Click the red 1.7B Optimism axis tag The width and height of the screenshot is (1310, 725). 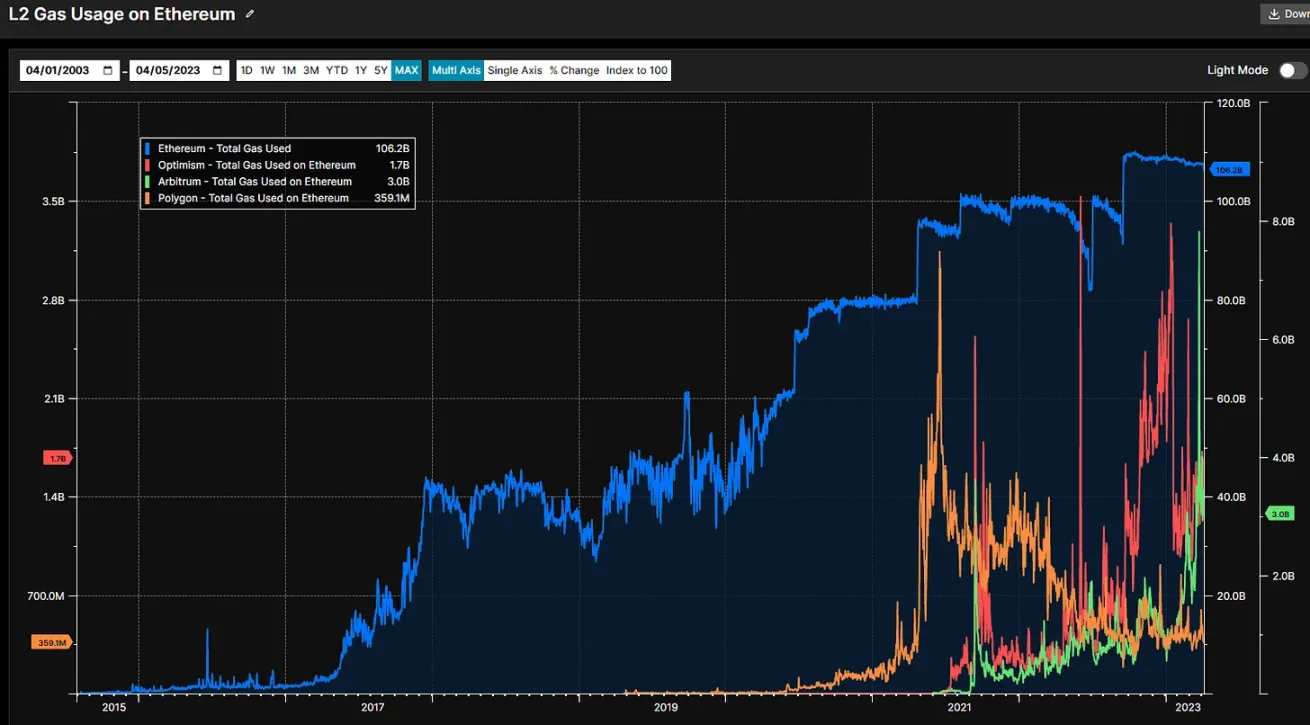pyautogui.click(x=57, y=458)
